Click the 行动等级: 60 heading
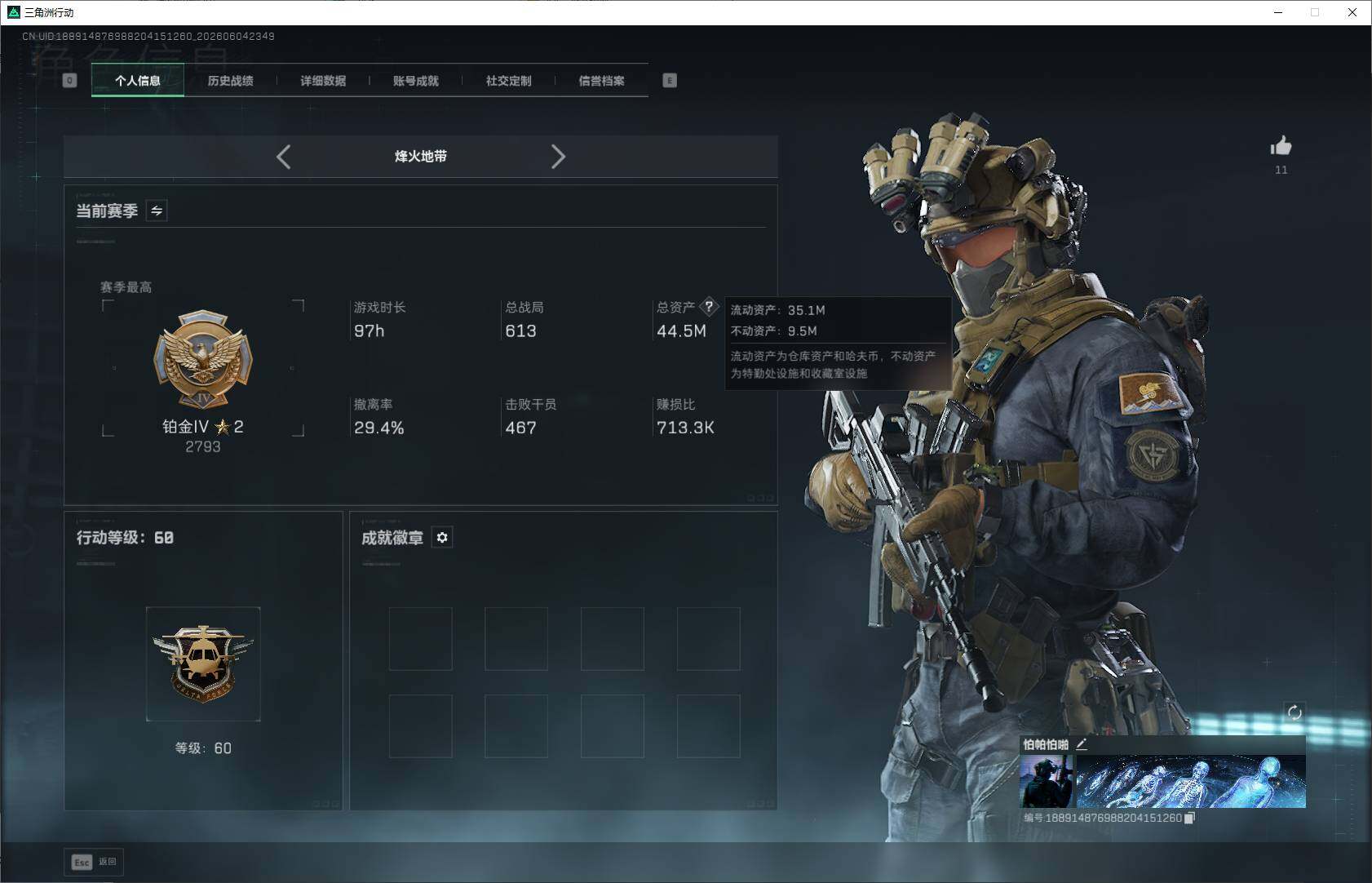Image resolution: width=1372 pixels, height=883 pixels. pos(125,538)
